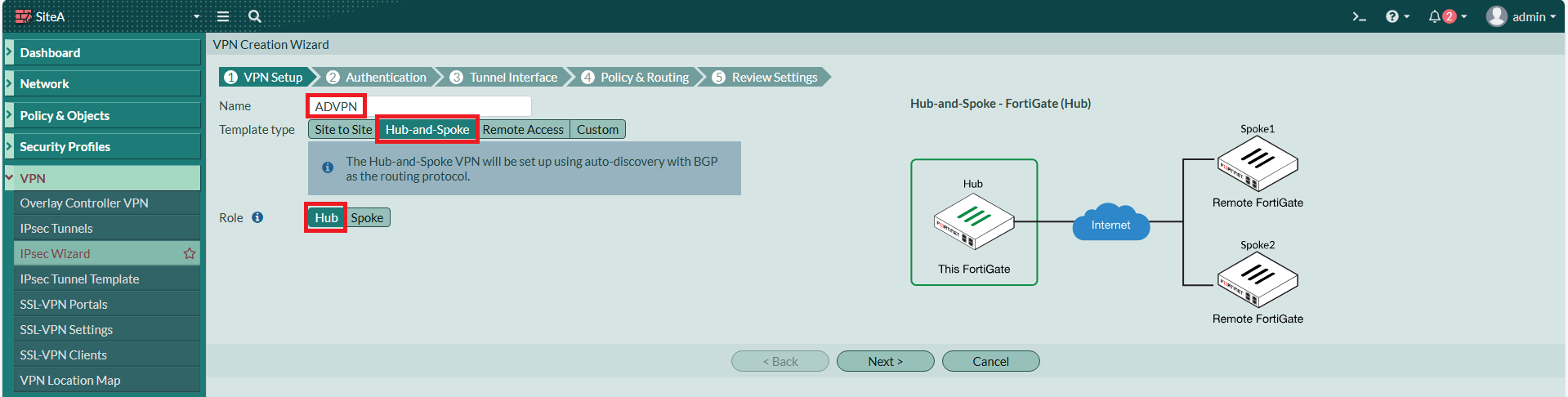The height and width of the screenshot is (397, 1568).
Task: Go to Authentication wizard step
Action: point(377,77)
